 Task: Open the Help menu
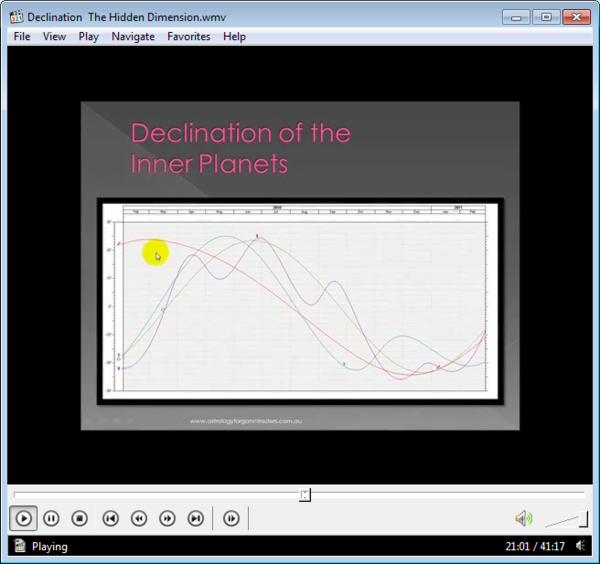[x=234, y=36]
